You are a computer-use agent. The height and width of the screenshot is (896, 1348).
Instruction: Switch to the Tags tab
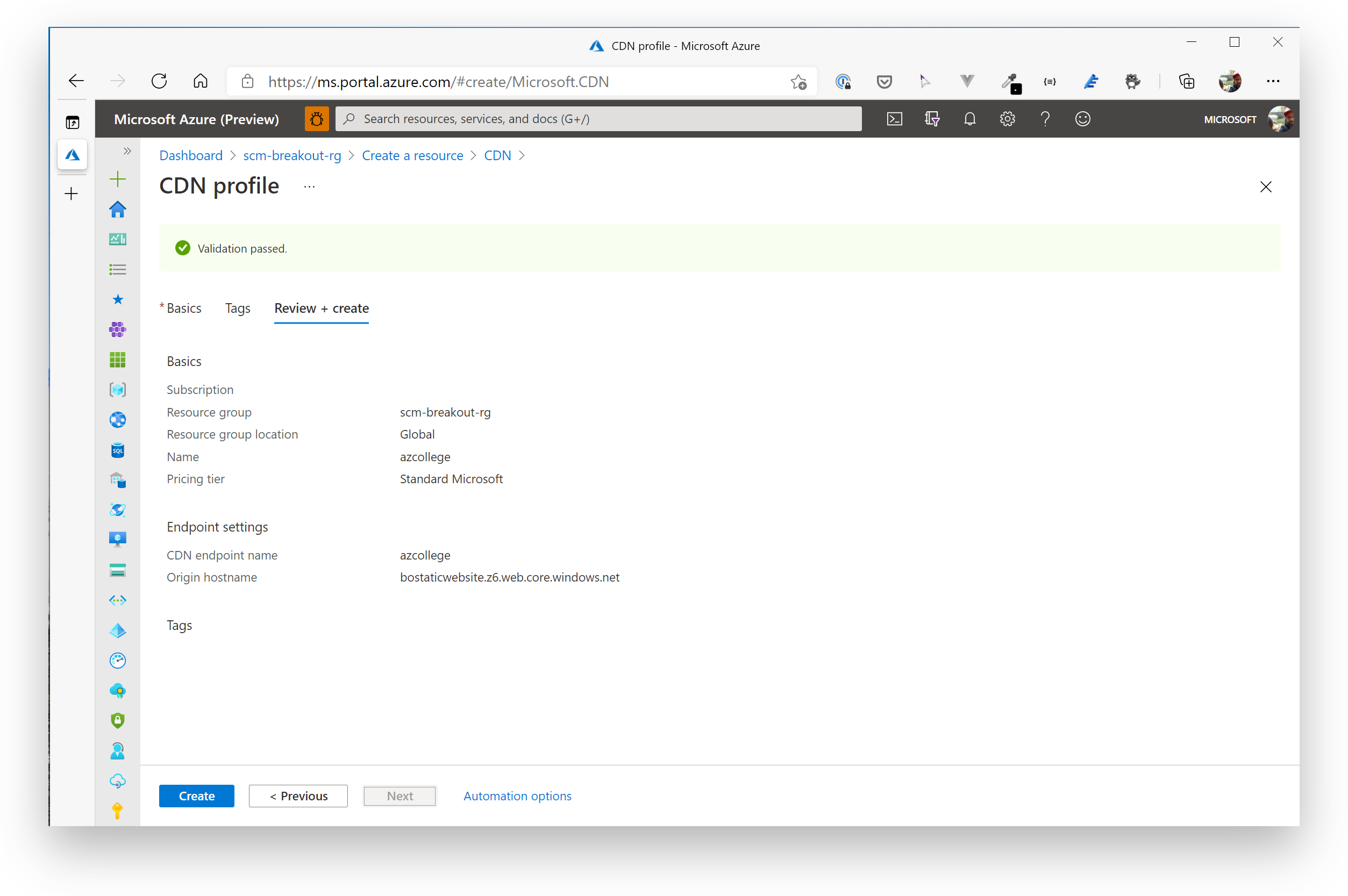click(237, 308)
